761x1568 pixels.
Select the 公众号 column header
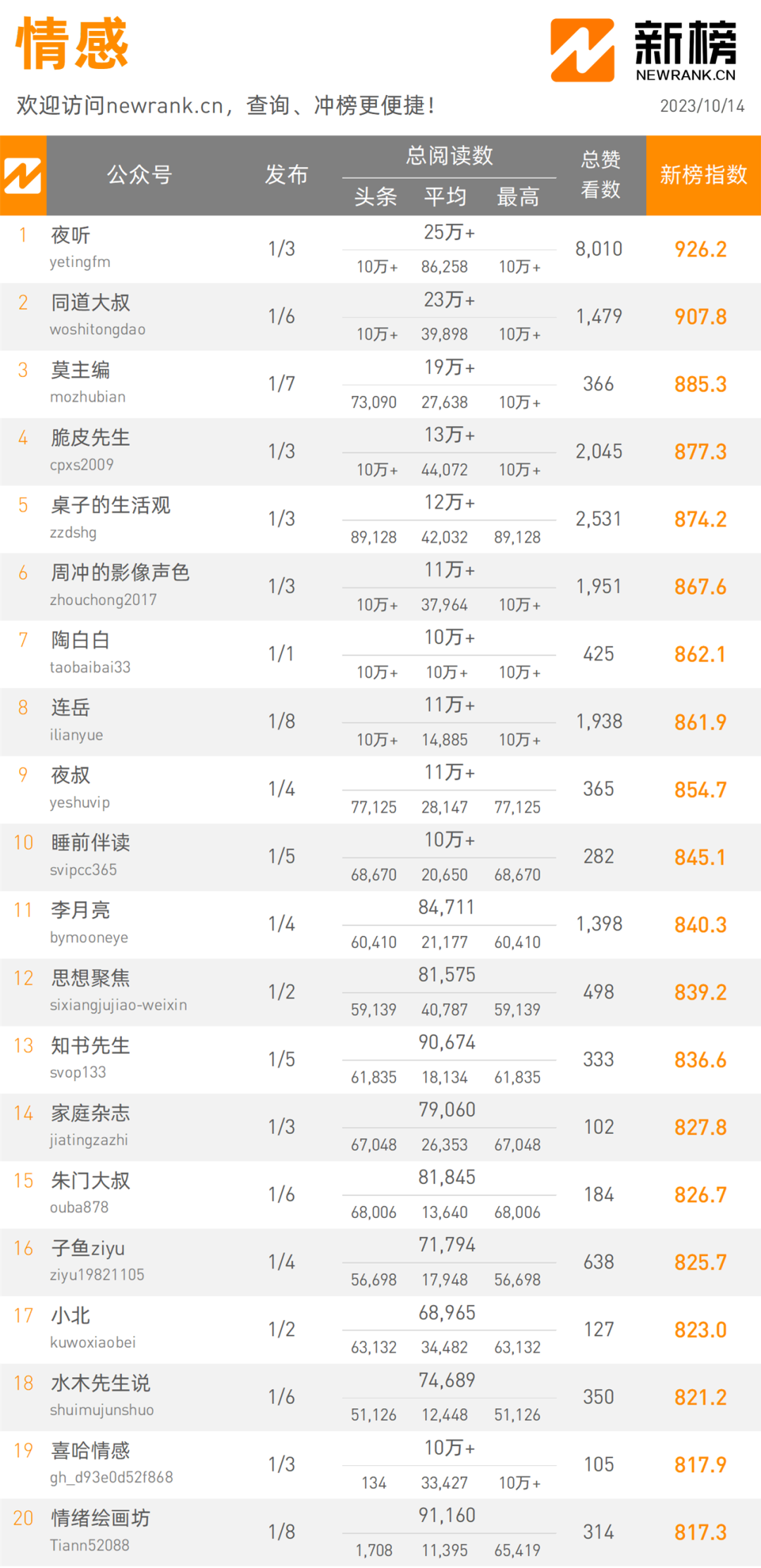pos(140,175)
